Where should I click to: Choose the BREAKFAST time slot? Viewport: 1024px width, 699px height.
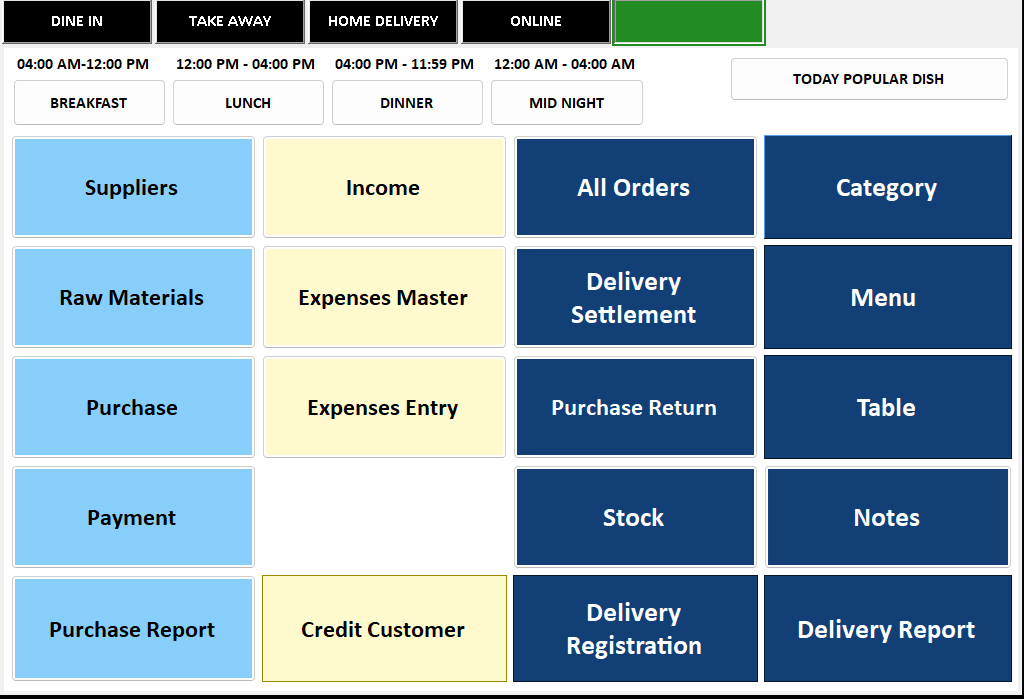point(89,103)
